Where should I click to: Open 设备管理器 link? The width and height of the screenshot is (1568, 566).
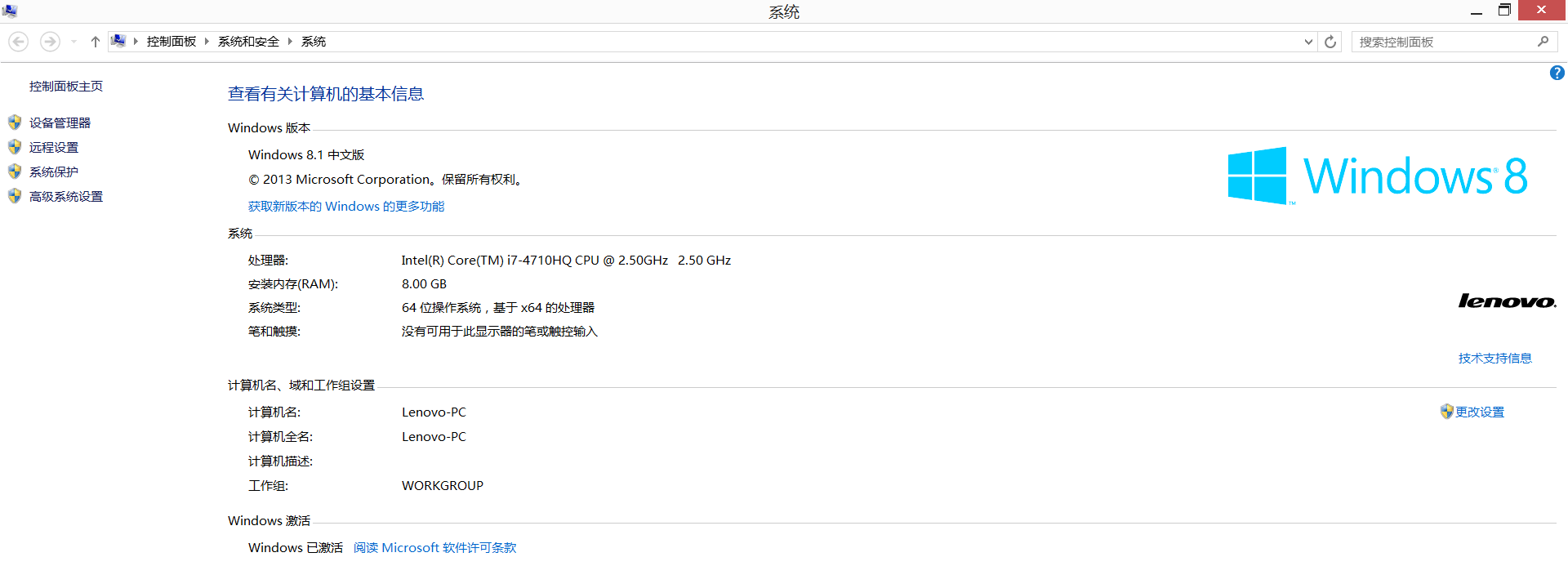(60, 123)
